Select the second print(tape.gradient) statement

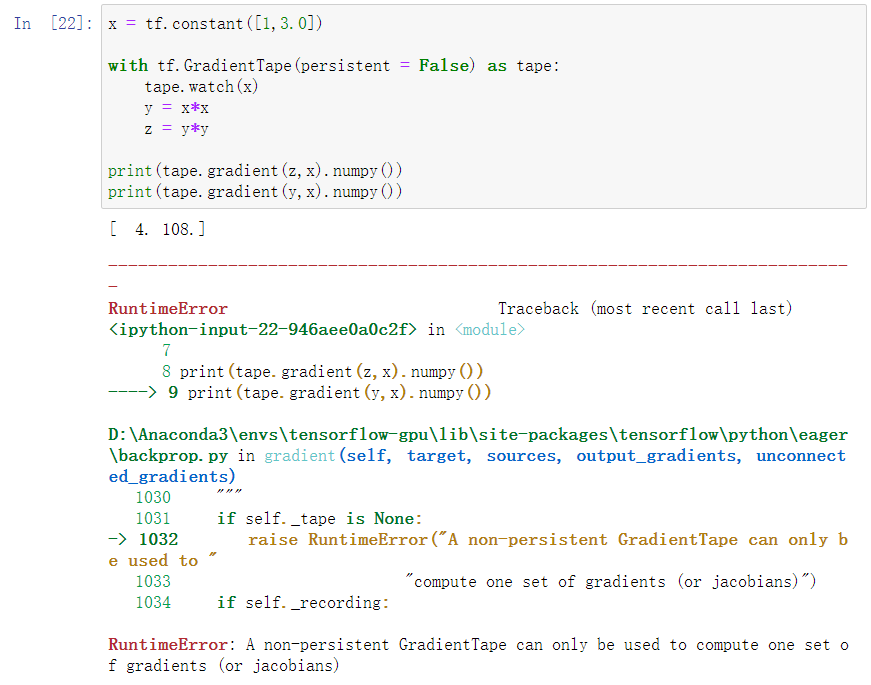(255, 192)
